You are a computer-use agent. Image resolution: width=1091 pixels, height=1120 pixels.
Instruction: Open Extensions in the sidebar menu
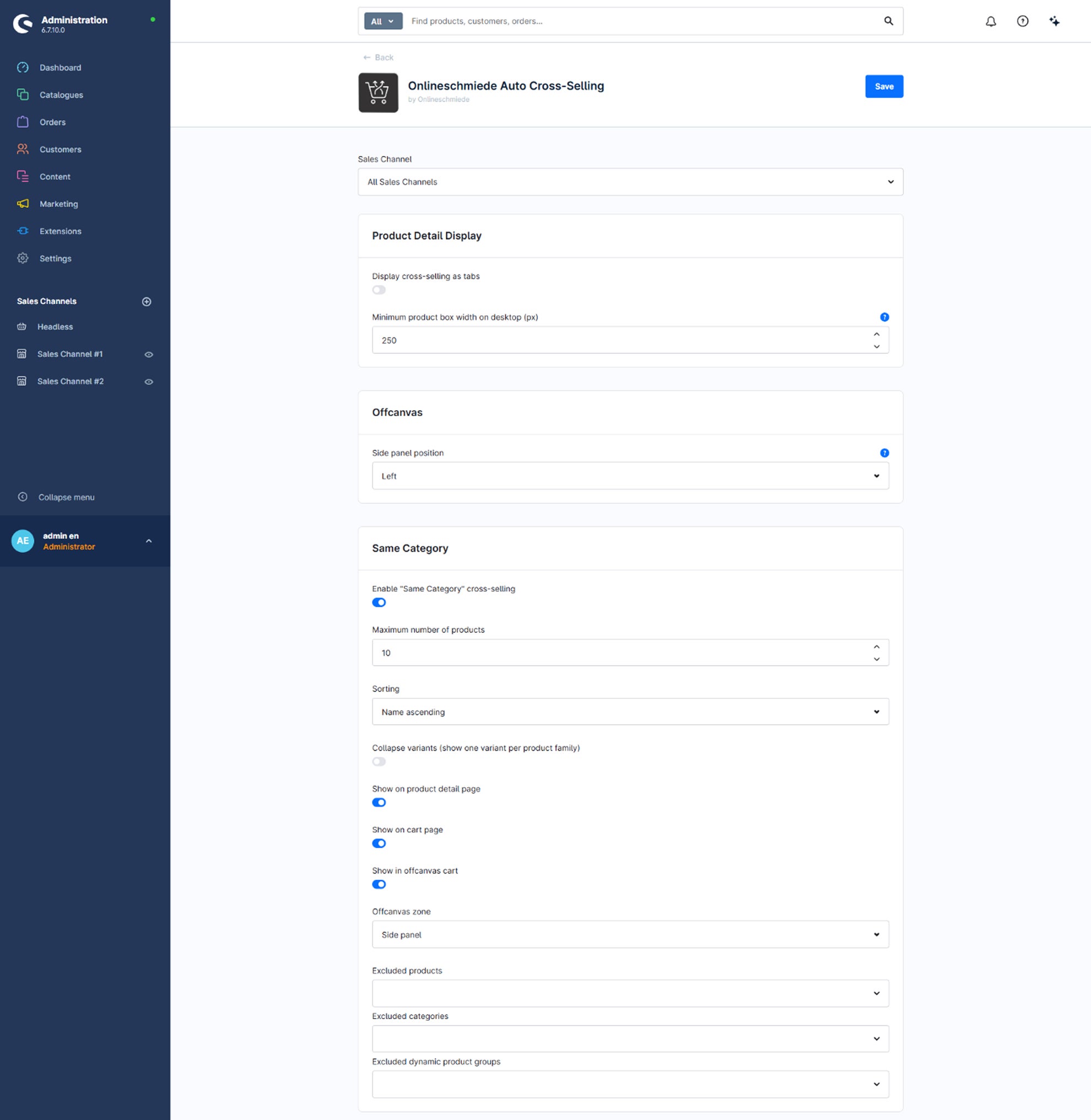tap(60, 231)
